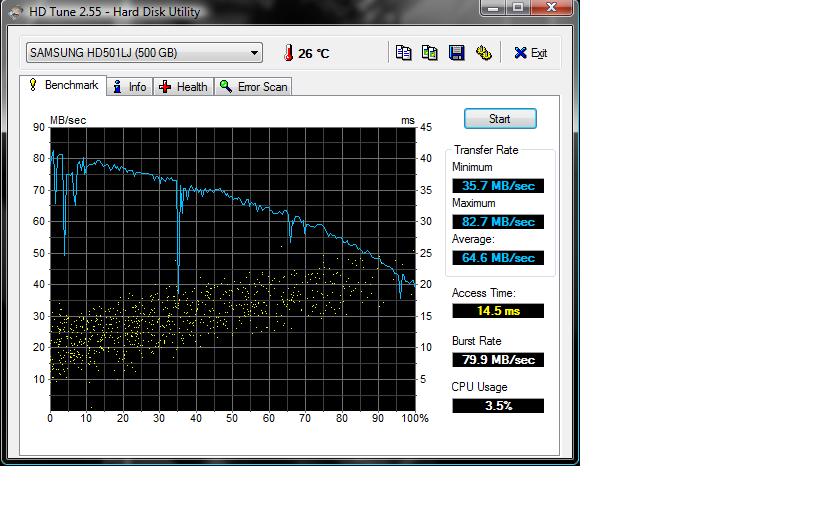
Task: Click the Minimum value 35.7 MB/sec
Action: 498,186
